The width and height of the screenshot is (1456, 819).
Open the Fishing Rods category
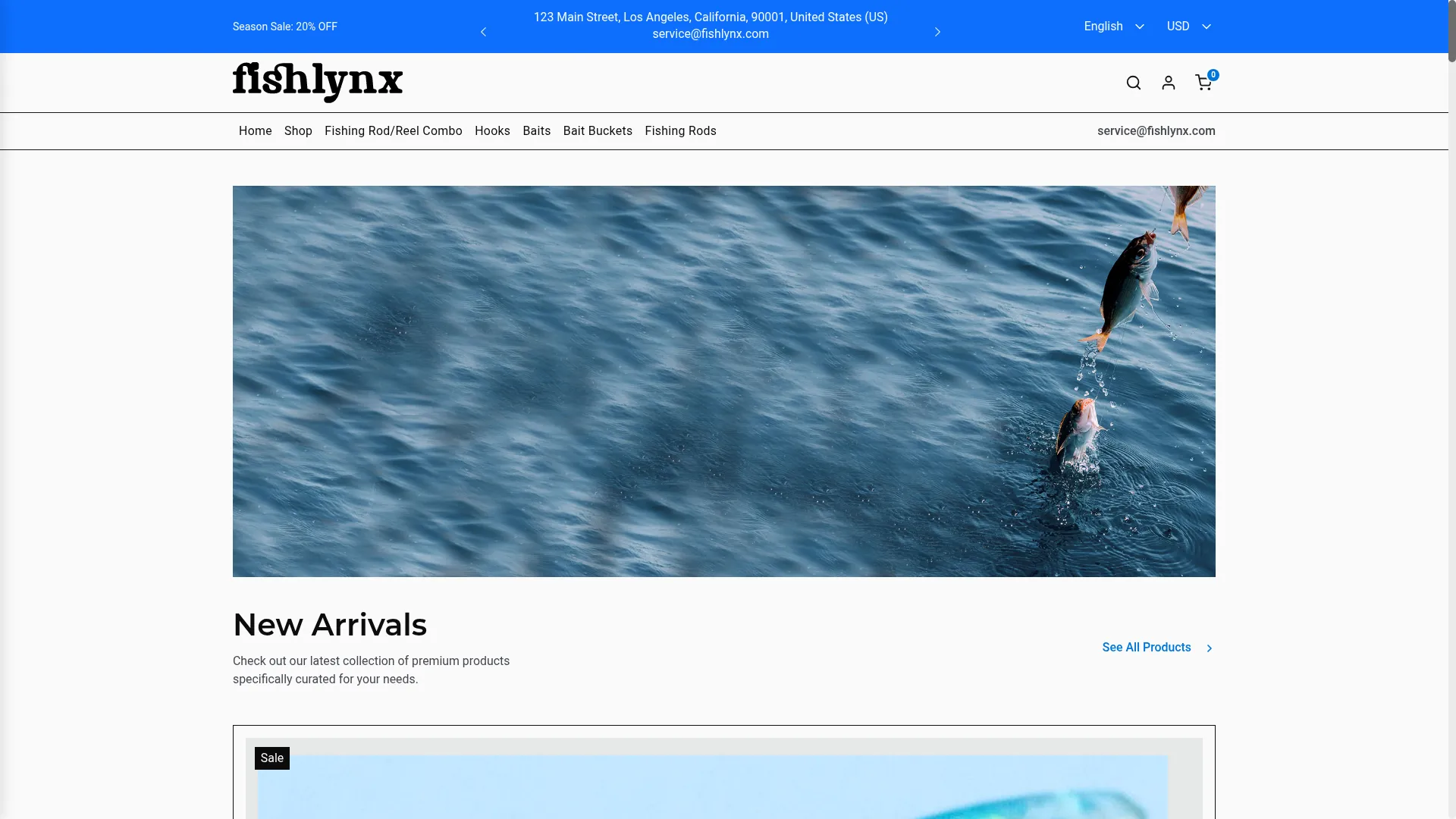(680, 131)
